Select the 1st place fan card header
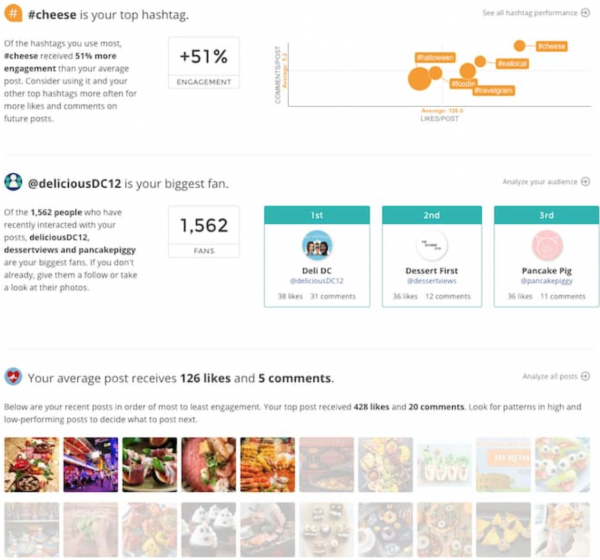This screenshot has width=600, height=560. click(x=317, y=215)
